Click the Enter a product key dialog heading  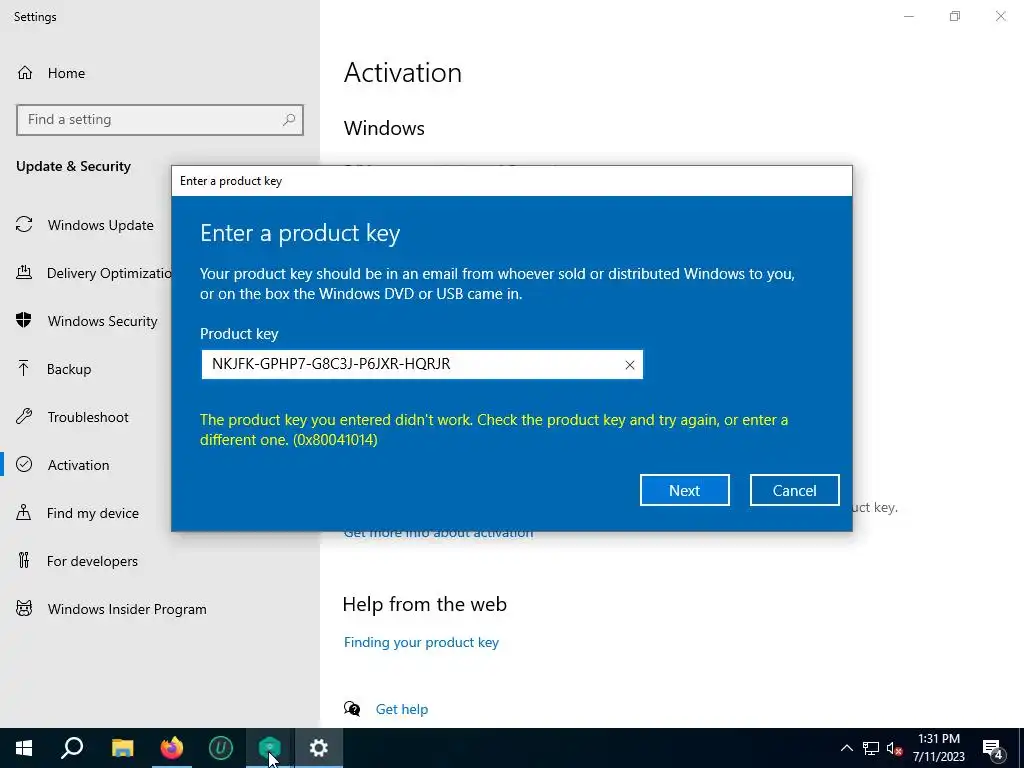pyautogui.click(x=300, y=233)
